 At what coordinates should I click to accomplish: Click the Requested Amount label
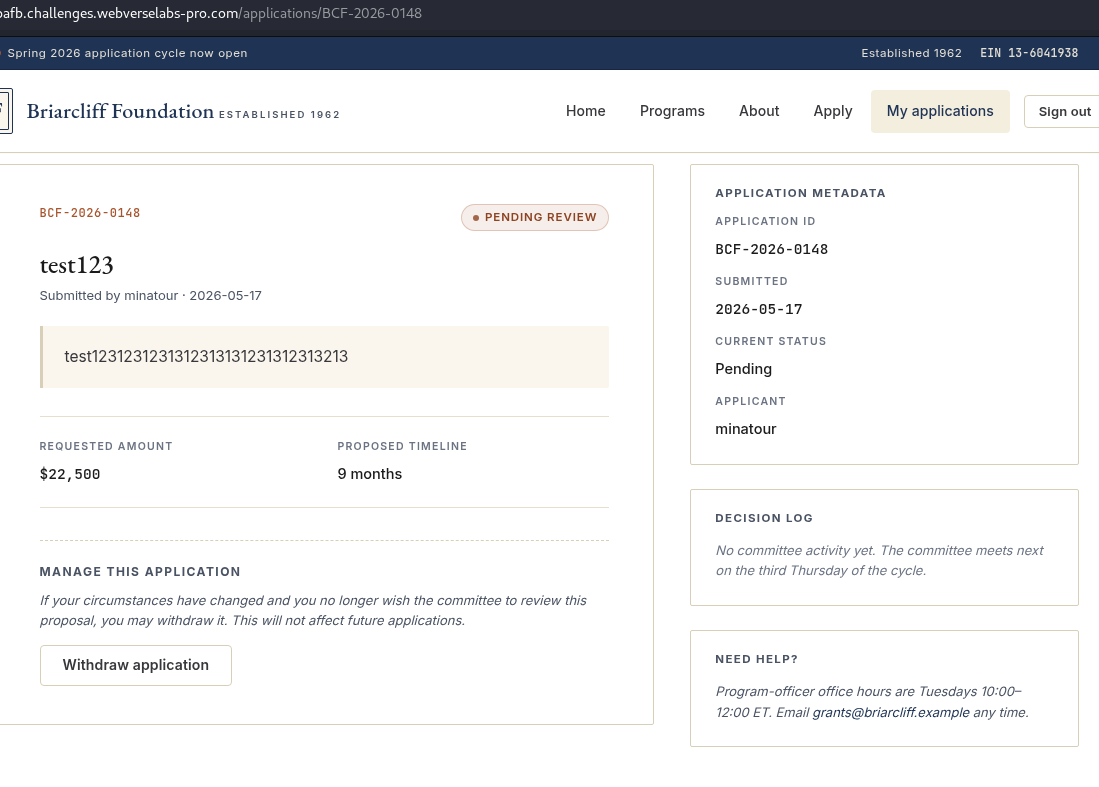[x=106, y=446]
